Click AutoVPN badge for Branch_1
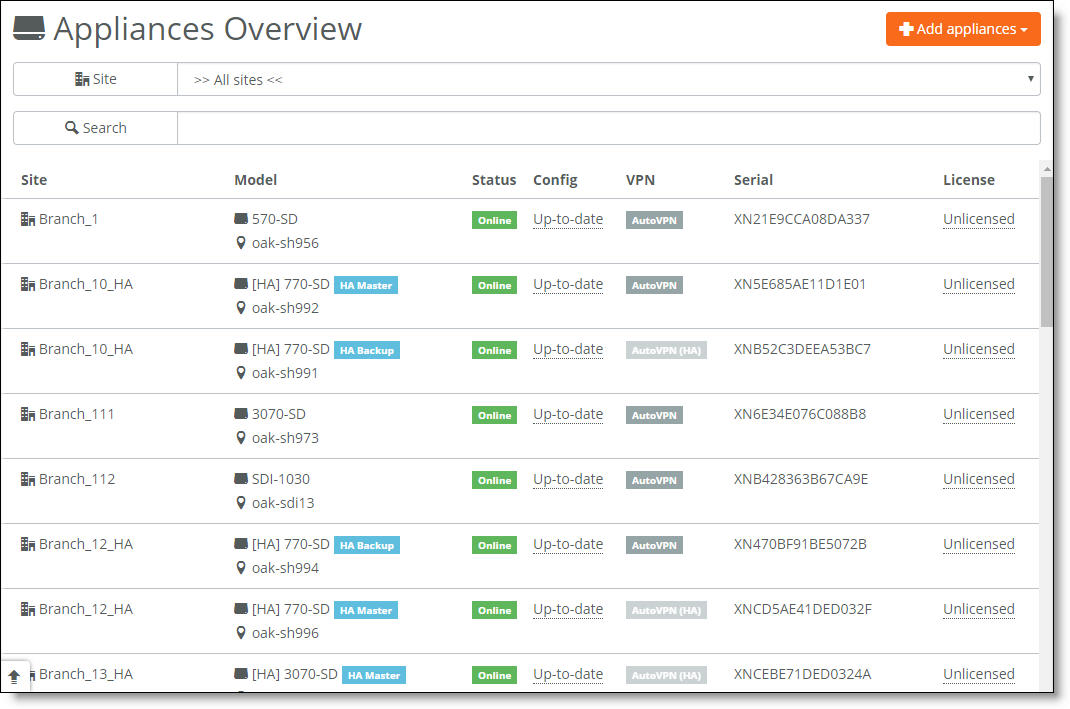The height and width of the screenshot is (709, 1070). (x=654, y=220)
